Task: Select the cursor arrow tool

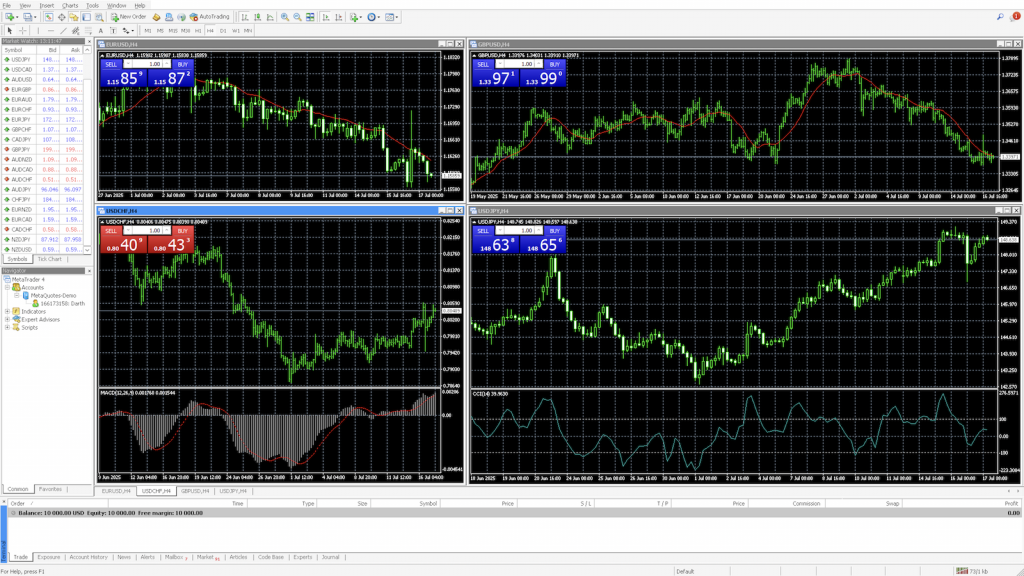Action: click(x=10, y=31)
